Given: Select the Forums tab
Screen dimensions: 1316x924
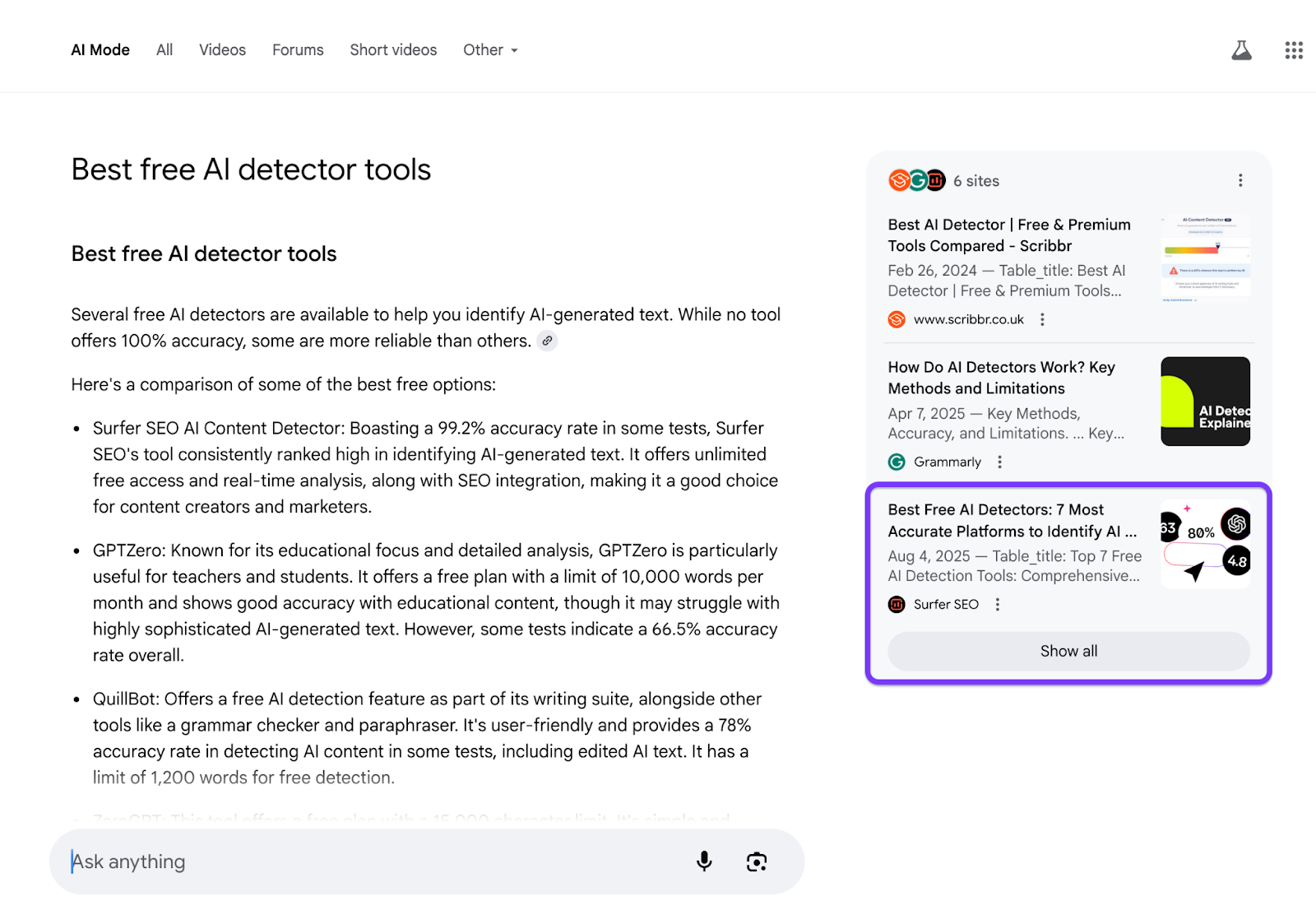Looking at the screenshot, I should point(298,50).
